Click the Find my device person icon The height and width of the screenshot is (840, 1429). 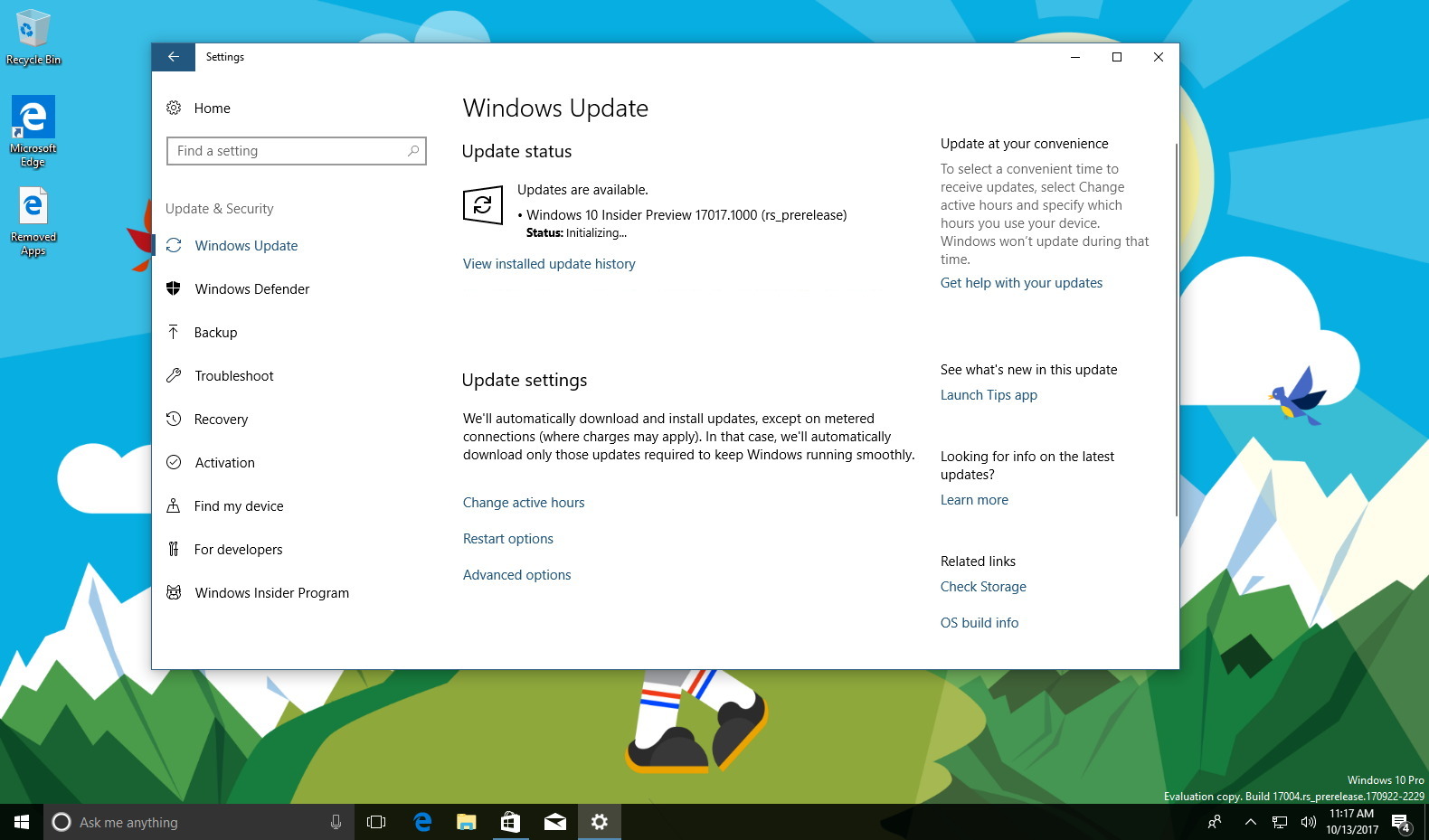(174, 505)
